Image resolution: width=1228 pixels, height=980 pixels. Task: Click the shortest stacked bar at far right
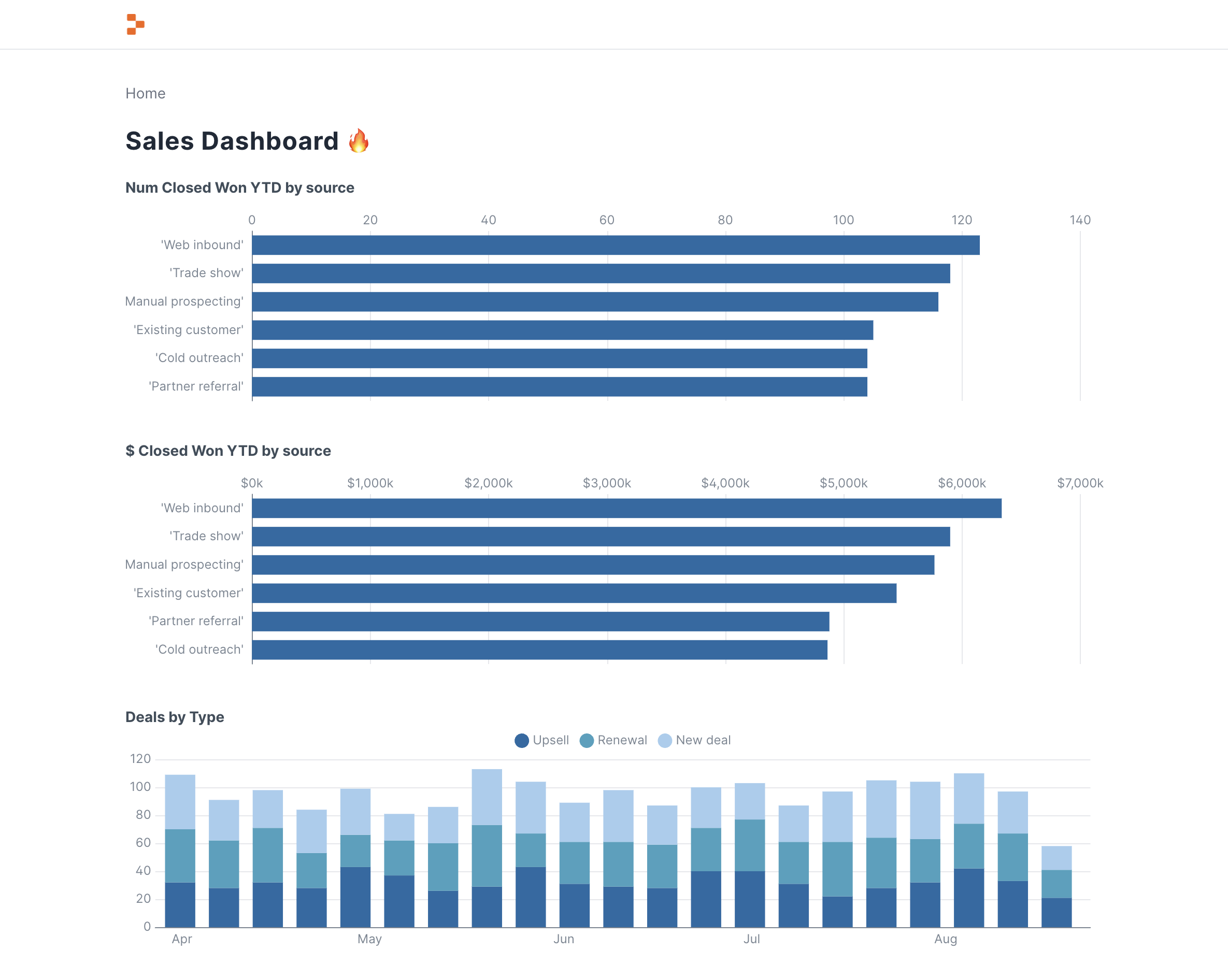point(1056,883)
